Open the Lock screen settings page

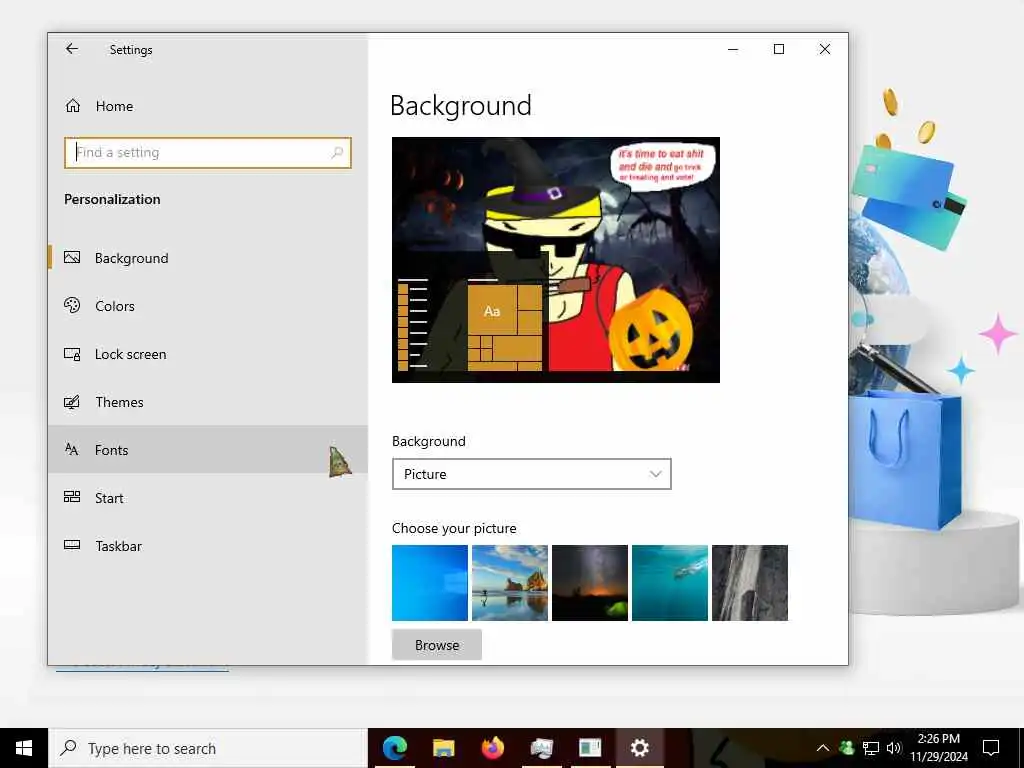(208, 354)
